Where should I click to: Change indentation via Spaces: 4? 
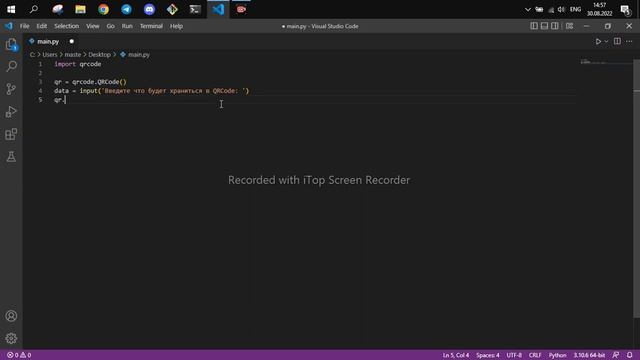[488, 355]
